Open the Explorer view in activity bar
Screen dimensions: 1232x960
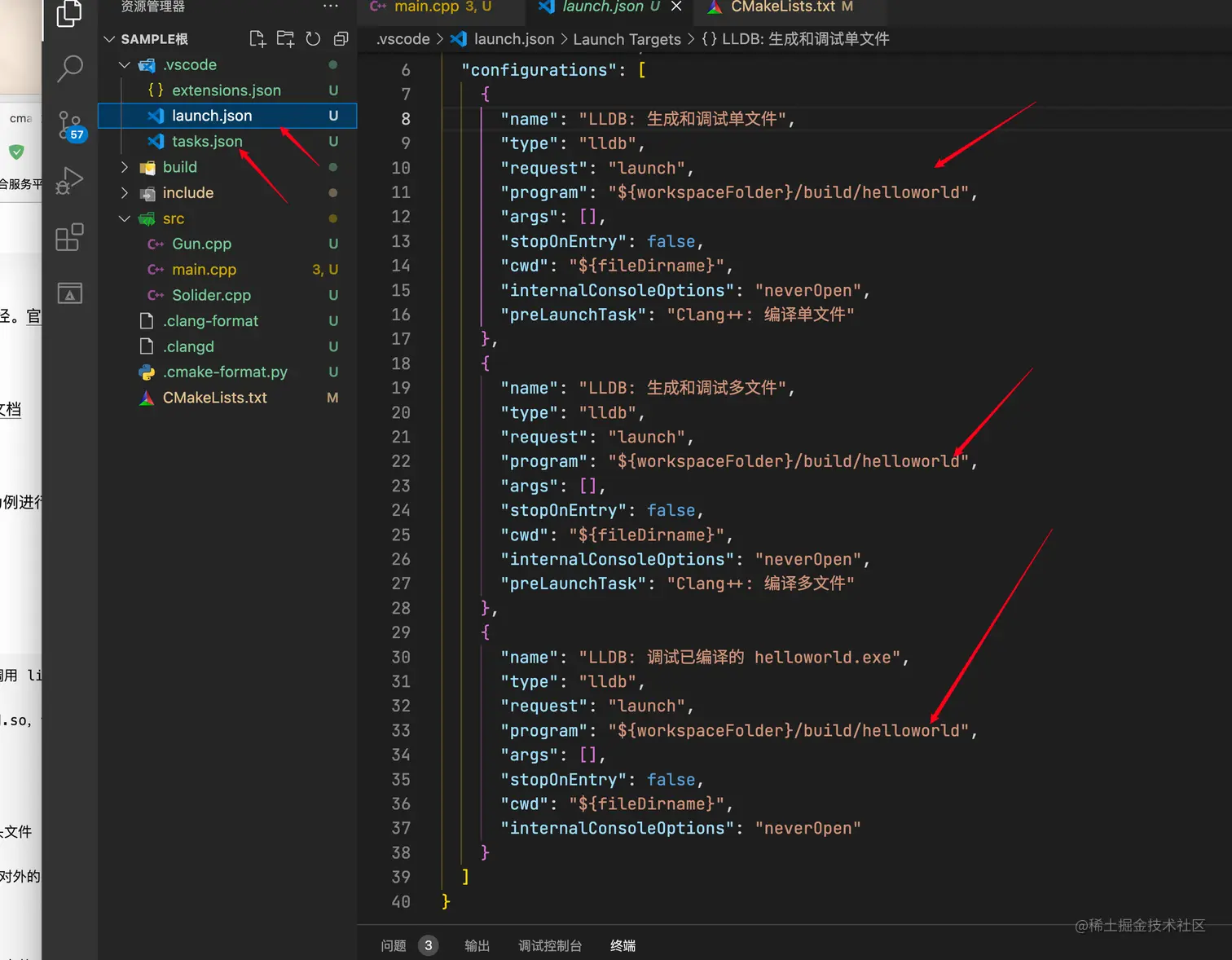click(x=69, y=13)
